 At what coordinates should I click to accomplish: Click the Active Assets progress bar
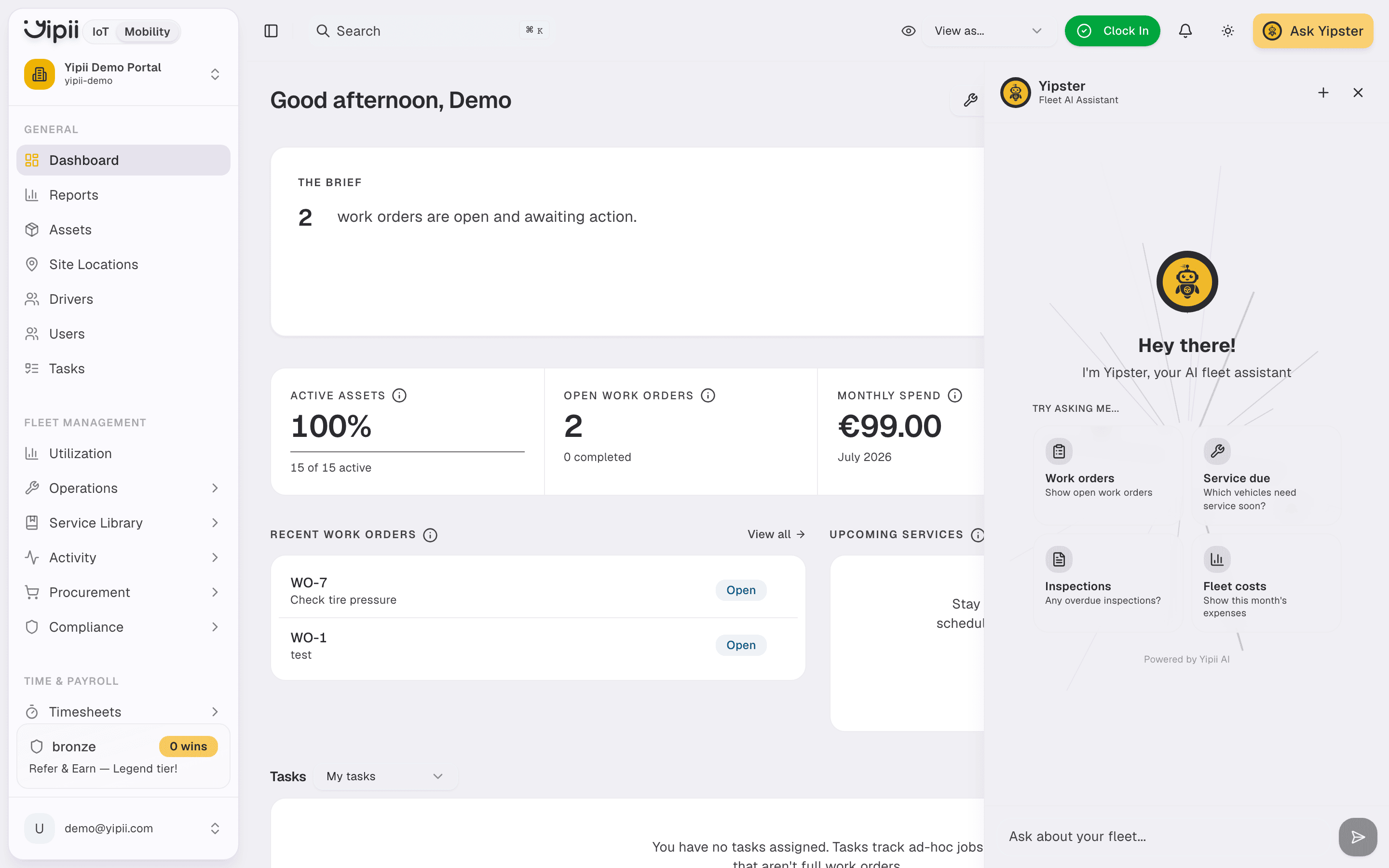(x=408, y=452)
